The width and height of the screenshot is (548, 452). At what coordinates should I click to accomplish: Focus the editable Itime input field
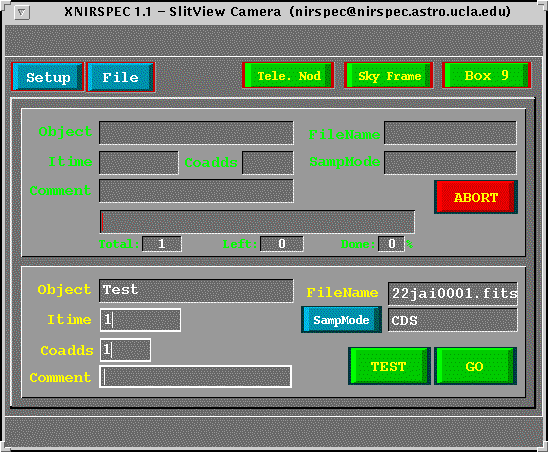click(140, 320)
